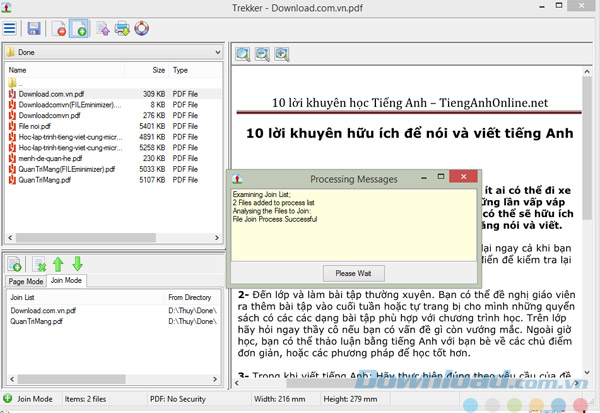600x413 pixels.
Task: Click the remove page icon with red minus
Action: (59, 28)
